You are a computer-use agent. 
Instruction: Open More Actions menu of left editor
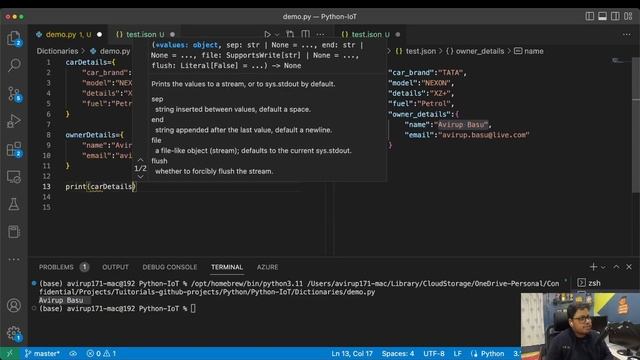[x=320, y=34]
